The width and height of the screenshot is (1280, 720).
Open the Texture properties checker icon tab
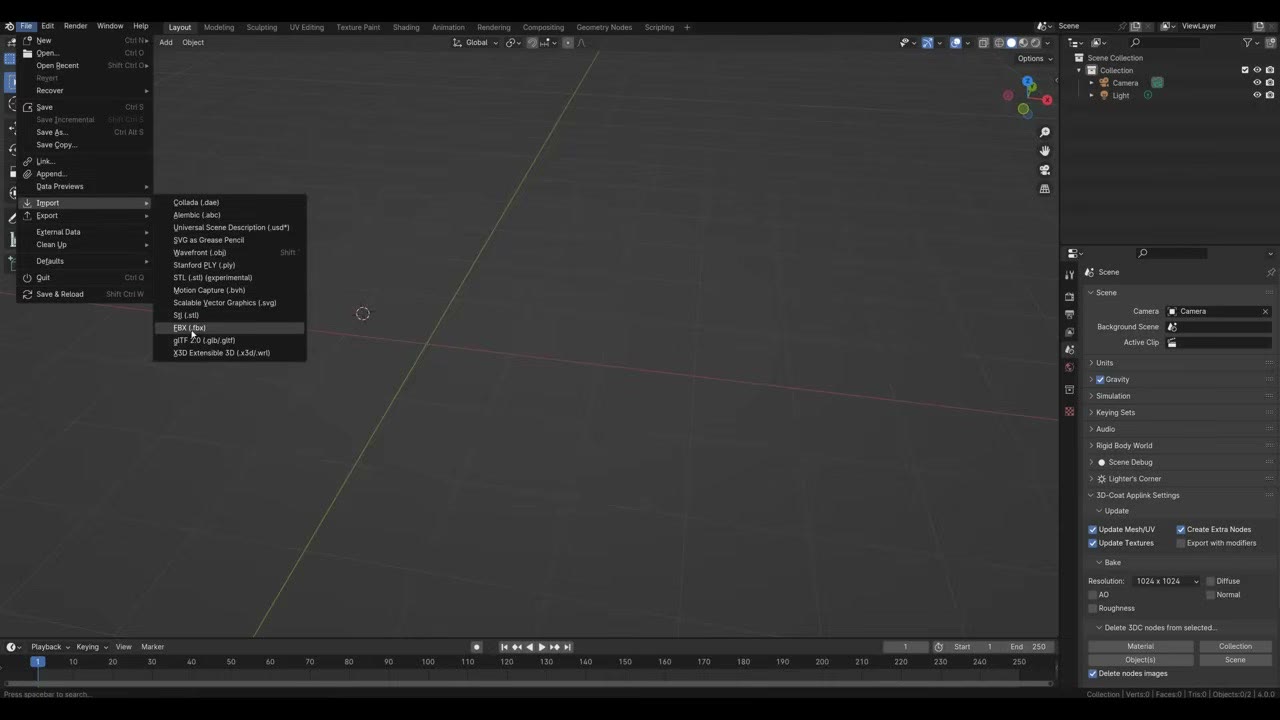1069,411
